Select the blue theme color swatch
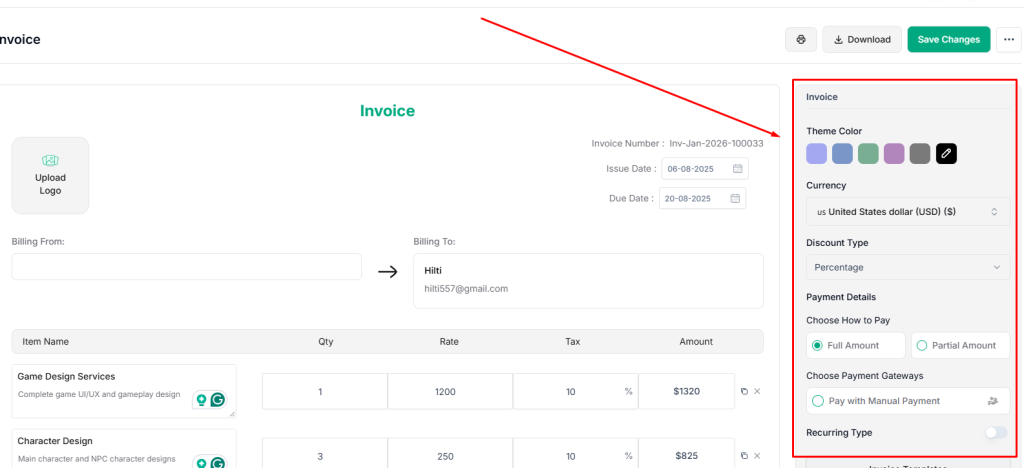 click(x=842, y=154)
